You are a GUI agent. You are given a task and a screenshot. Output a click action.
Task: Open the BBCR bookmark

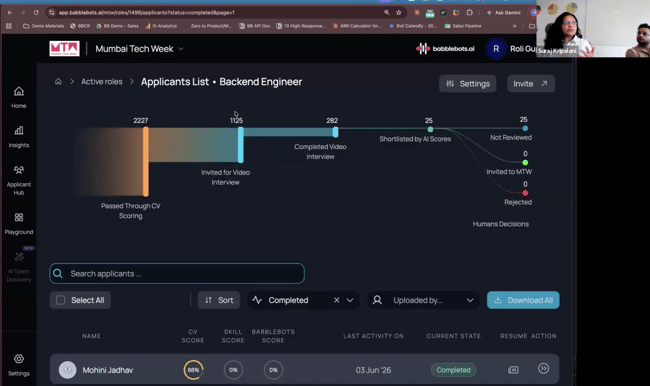(80, 26)
